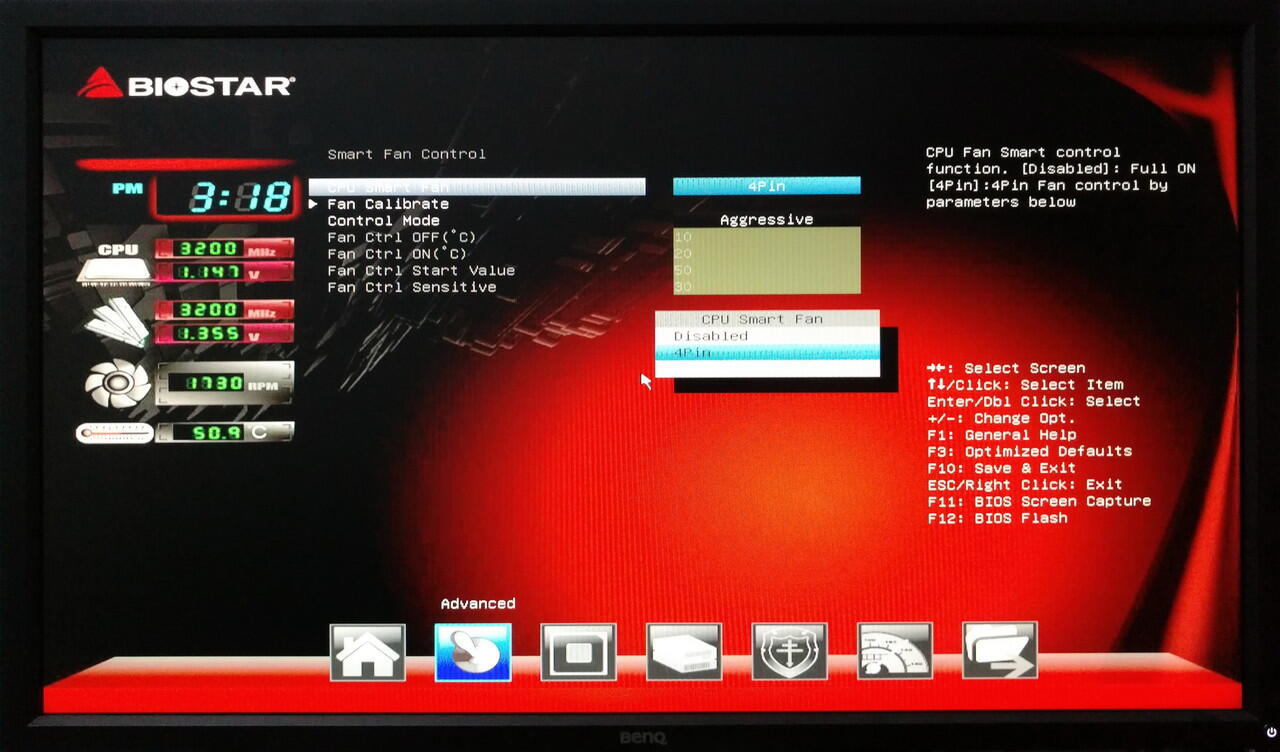This screenshot has width=1280, height=752.
Task: Click the CPU chip icon
Action: coord(115,264)
